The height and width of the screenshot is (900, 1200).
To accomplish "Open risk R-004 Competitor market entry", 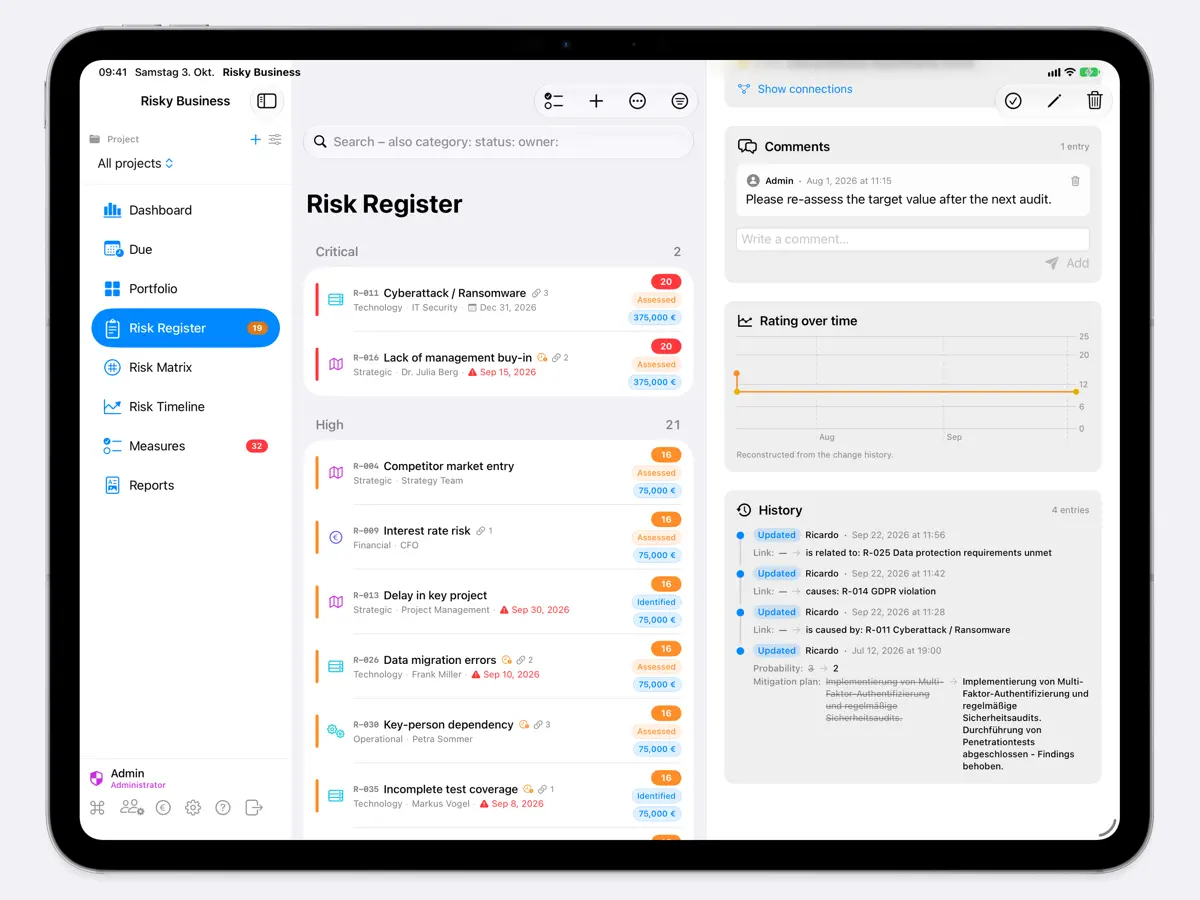I will [x=498, y=473].
